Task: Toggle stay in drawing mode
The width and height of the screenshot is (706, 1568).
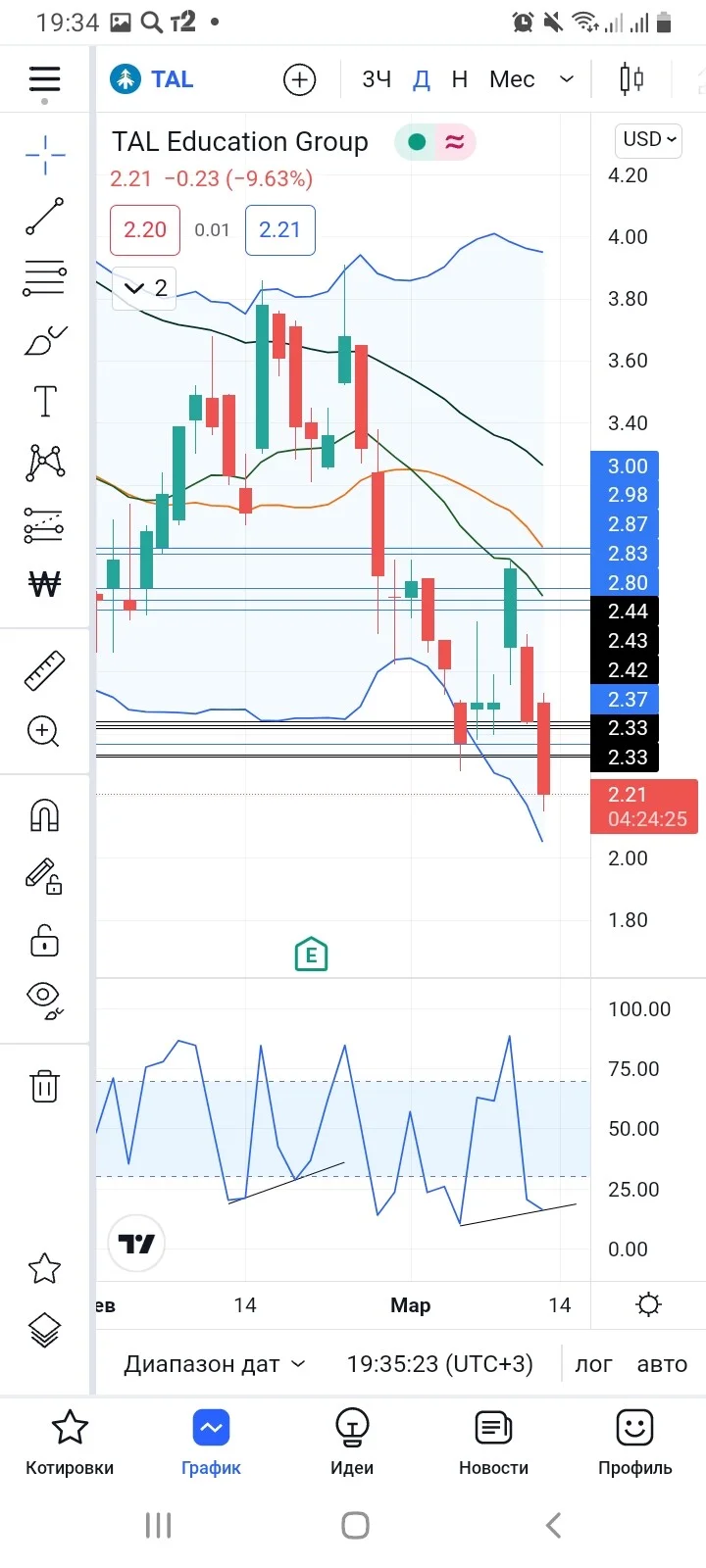Action: (x=44, y=877)
